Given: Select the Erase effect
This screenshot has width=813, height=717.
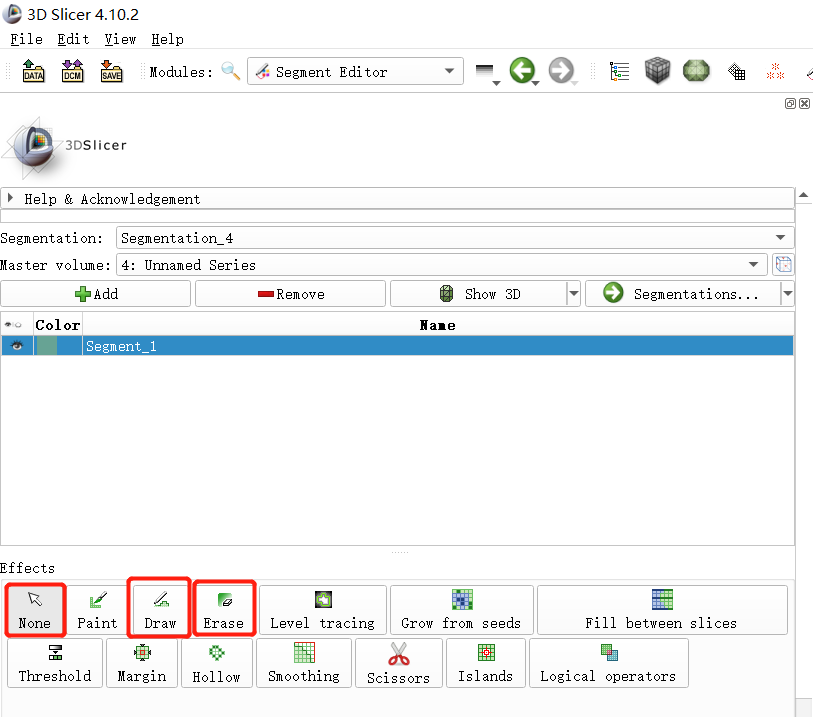Looking at the screenshot, I should pyautogui.click(x=223, y=610).
